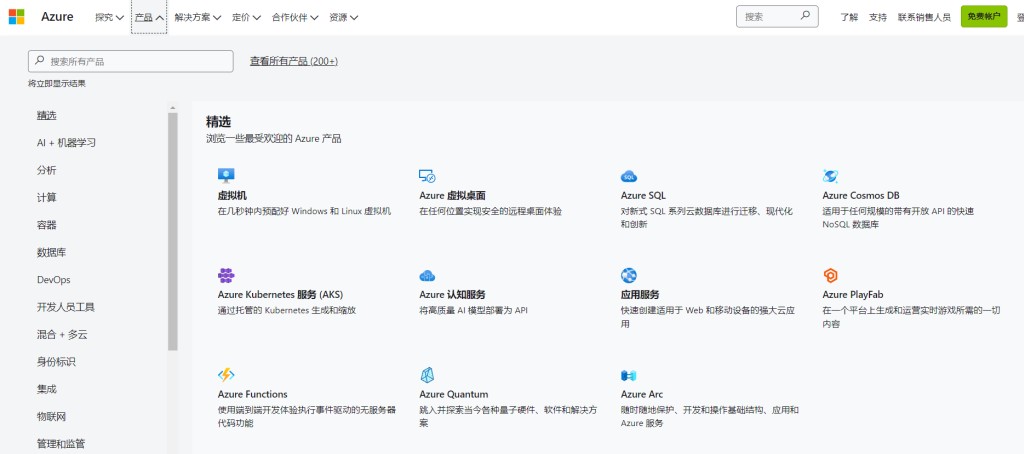Viewport: 1024px width, 454px height.
Task: Click the scrollbar up arrow in category list
Action: (x=172, y=108)
